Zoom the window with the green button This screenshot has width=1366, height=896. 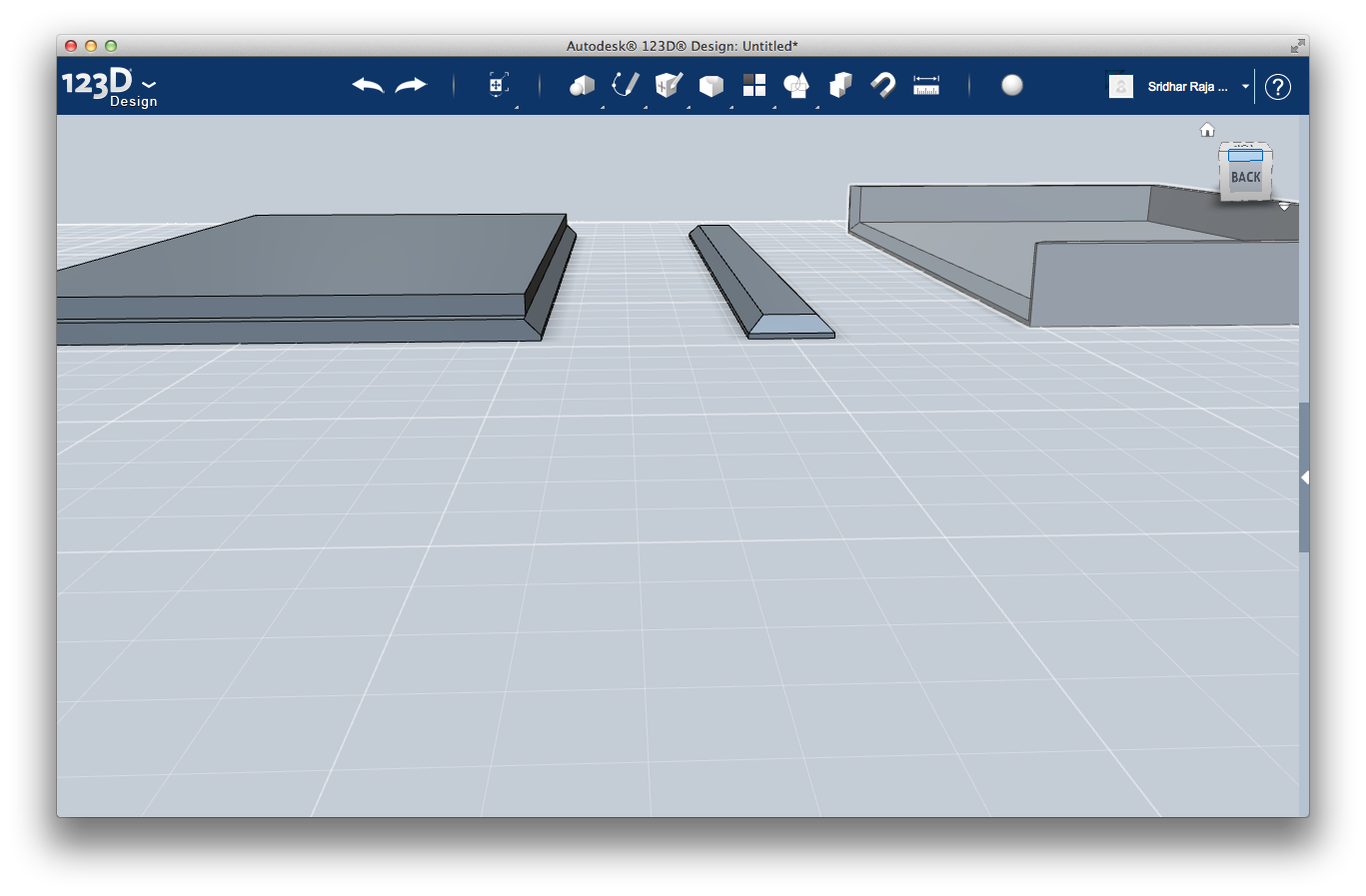pyautogui.click(x=111, y=46)
